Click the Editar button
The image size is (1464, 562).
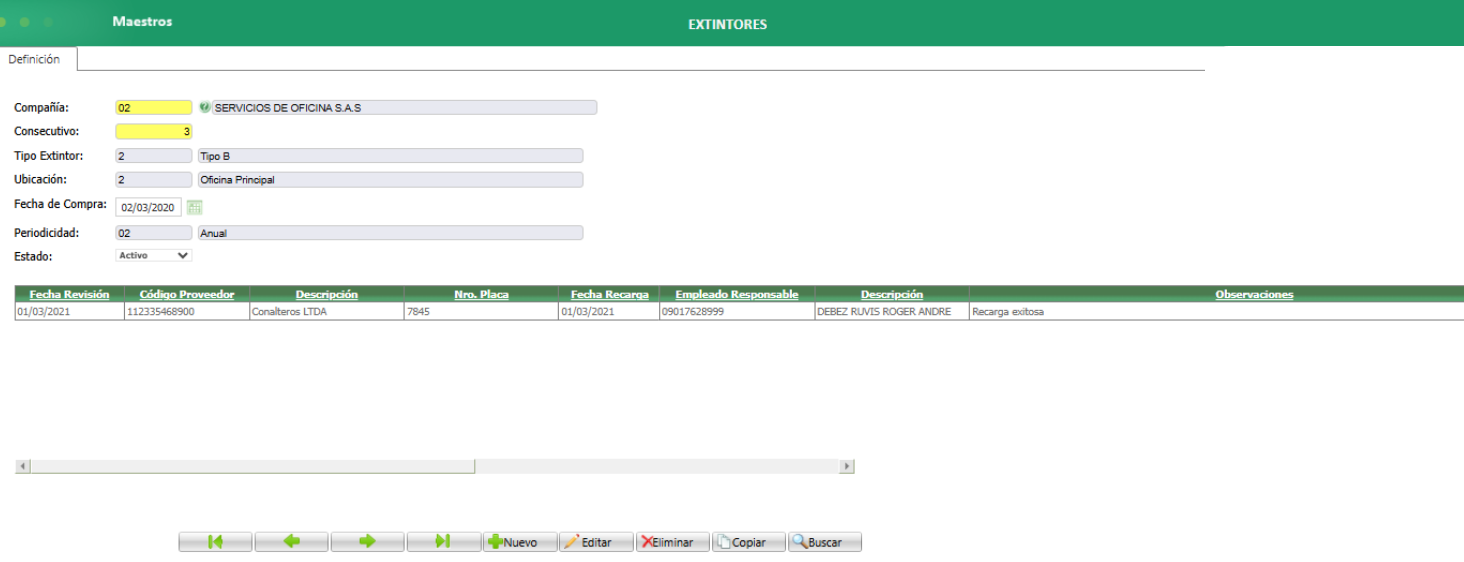point(596,542)
